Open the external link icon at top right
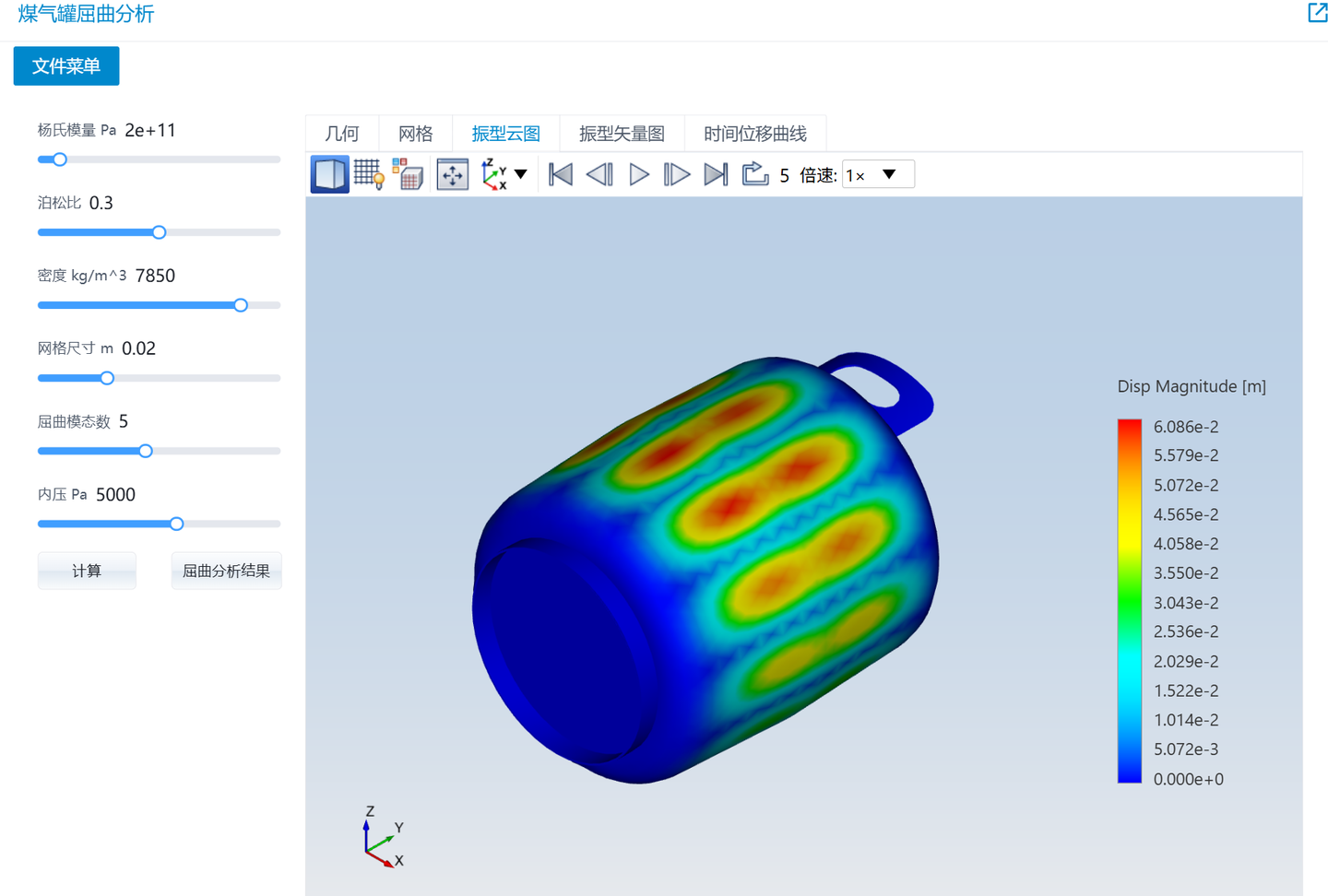The image size is (1328, 896). pos(1317,13)
